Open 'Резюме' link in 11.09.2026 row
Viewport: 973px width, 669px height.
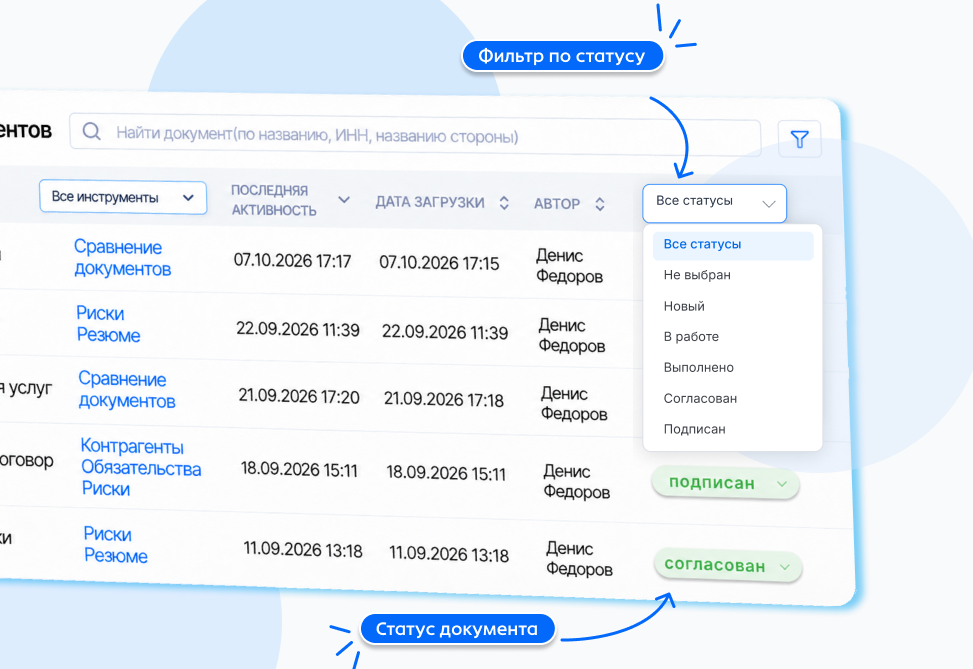coord(116,555)
